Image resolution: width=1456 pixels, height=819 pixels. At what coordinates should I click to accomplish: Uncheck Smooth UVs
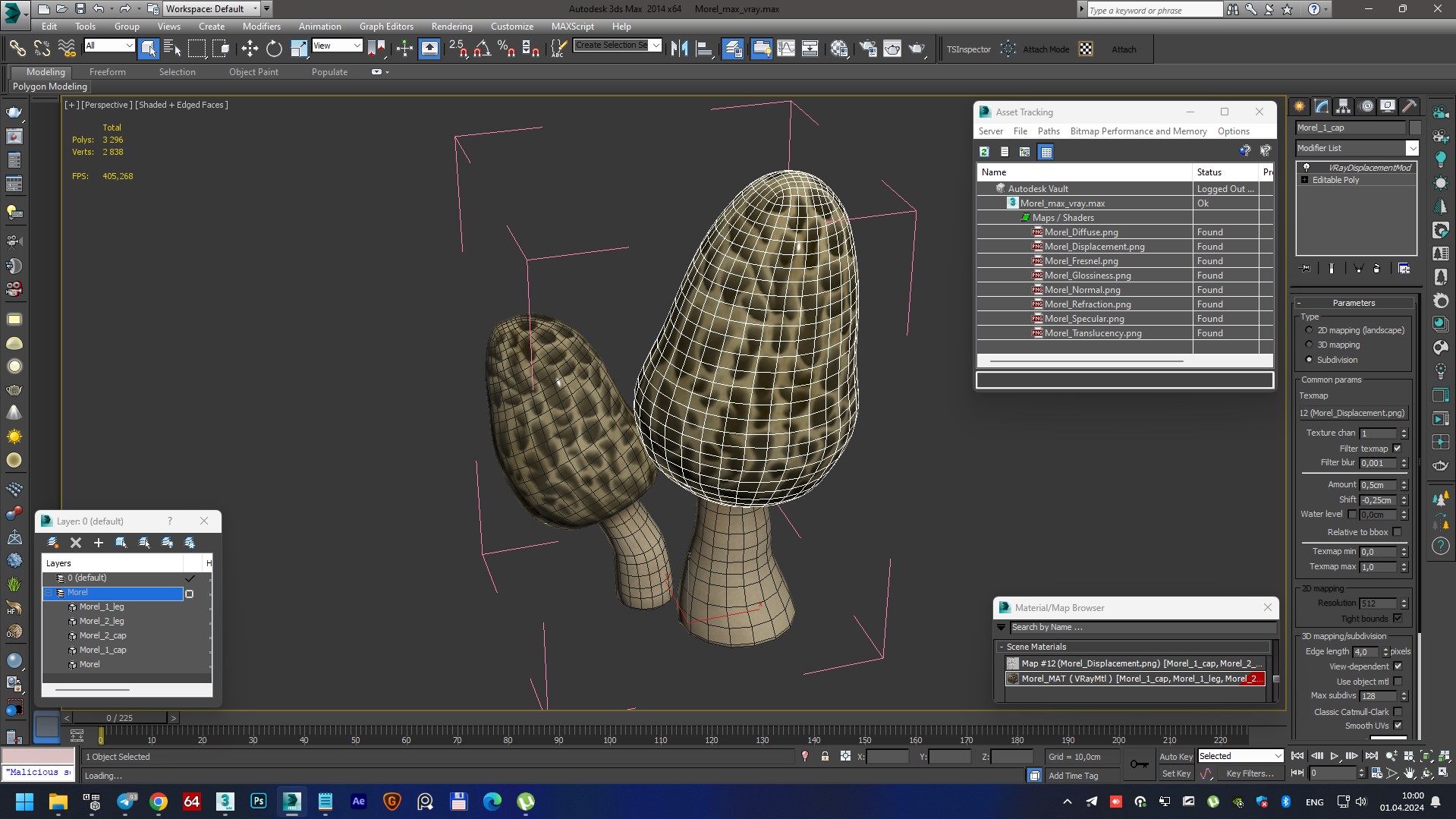tap(1398, 726)
